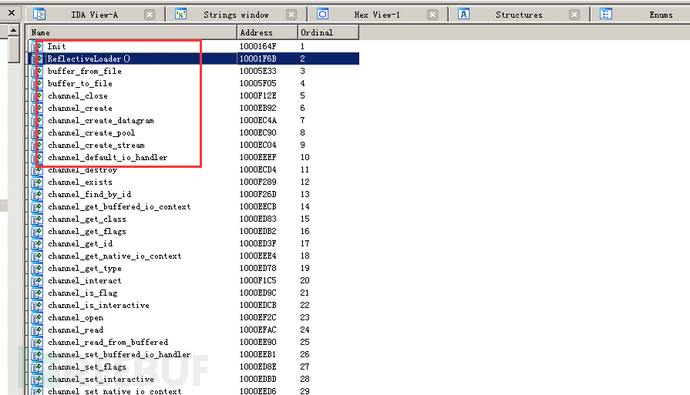Open the Strings window tab

[236, 15]
